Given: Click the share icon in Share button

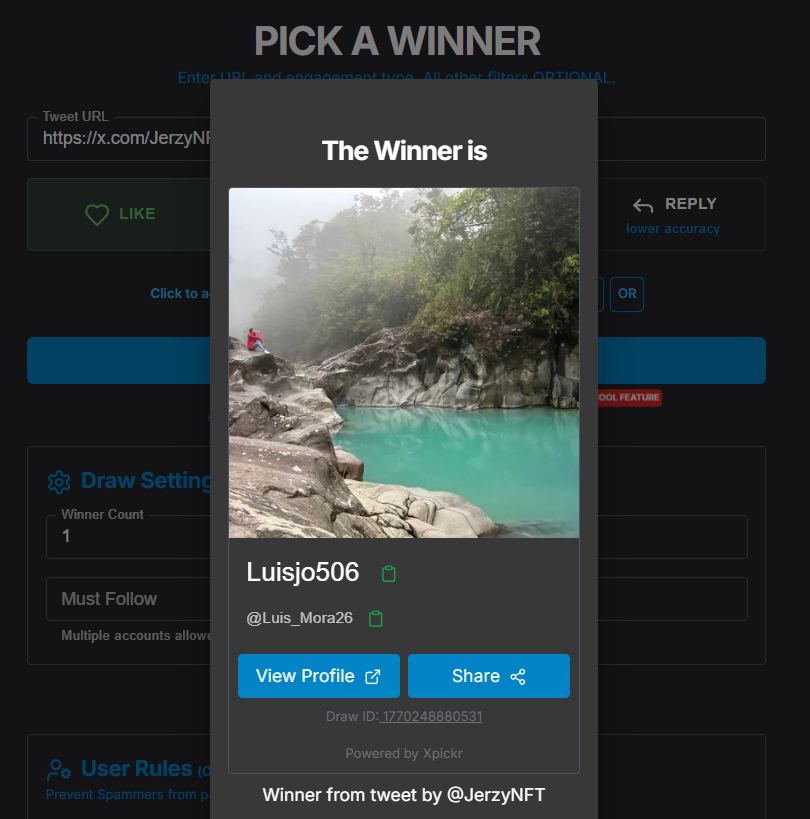Looking at the screenshot, I should 518,676.
